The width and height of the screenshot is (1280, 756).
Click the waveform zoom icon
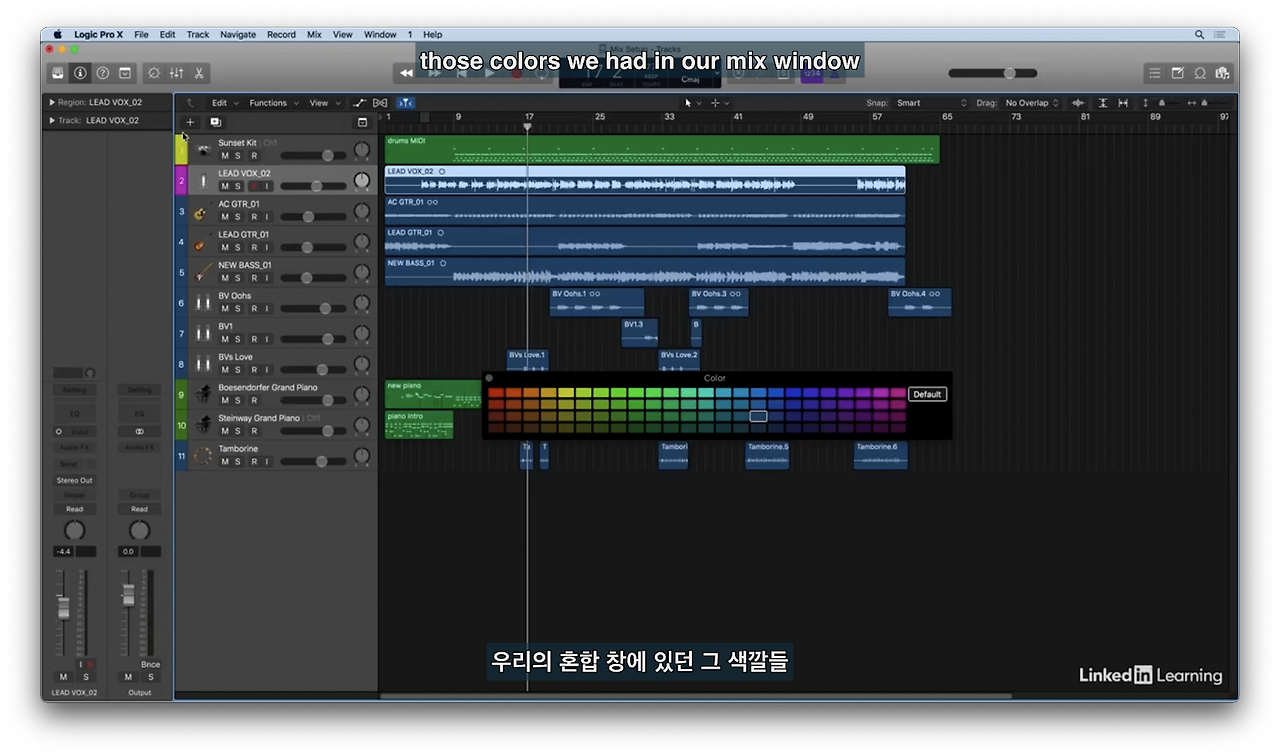coord(1078,103)
